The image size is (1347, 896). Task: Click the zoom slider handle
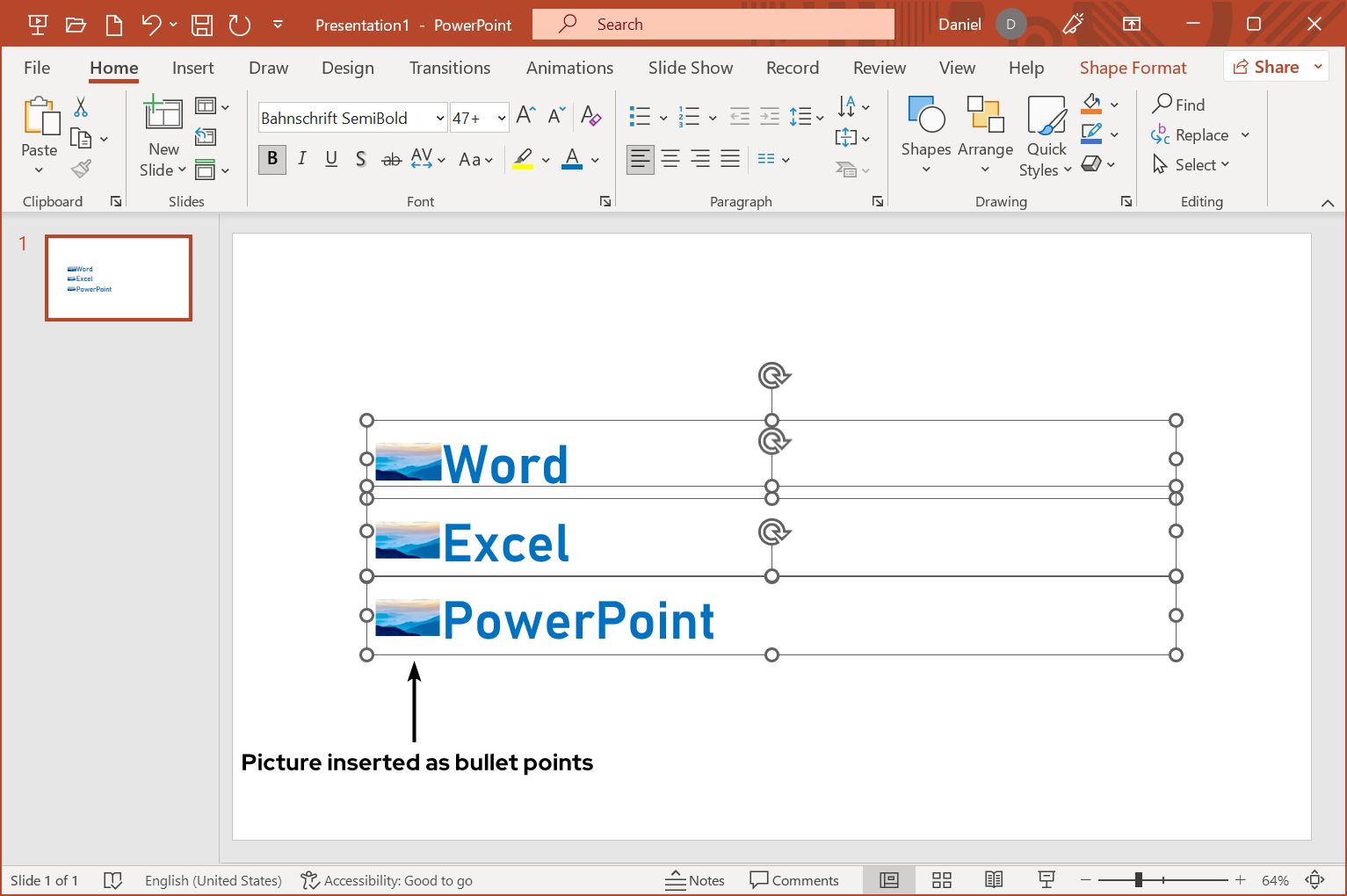[1138, 880]
